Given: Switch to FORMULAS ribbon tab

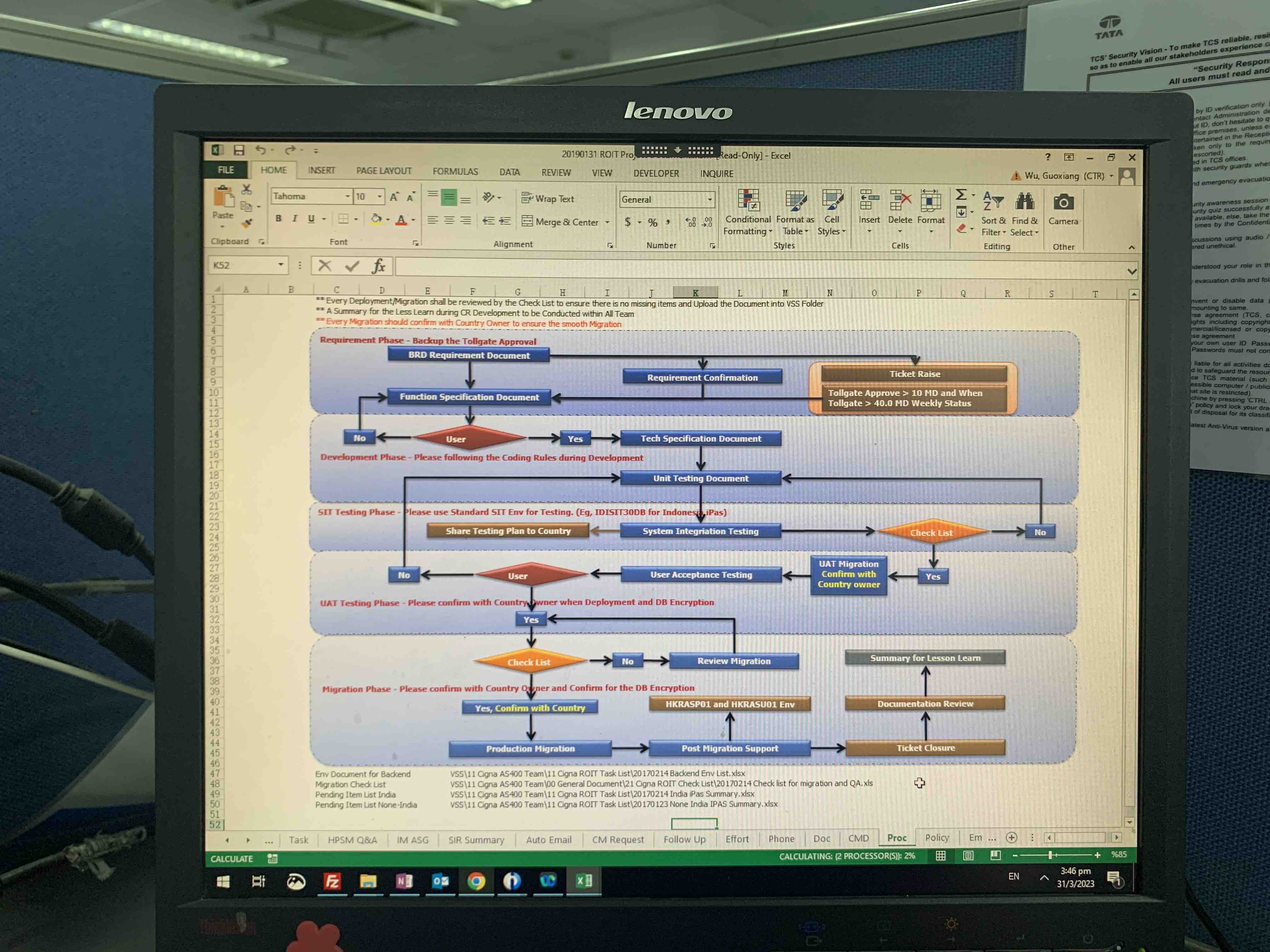Looking at the screenshot, I should (455, 172).
